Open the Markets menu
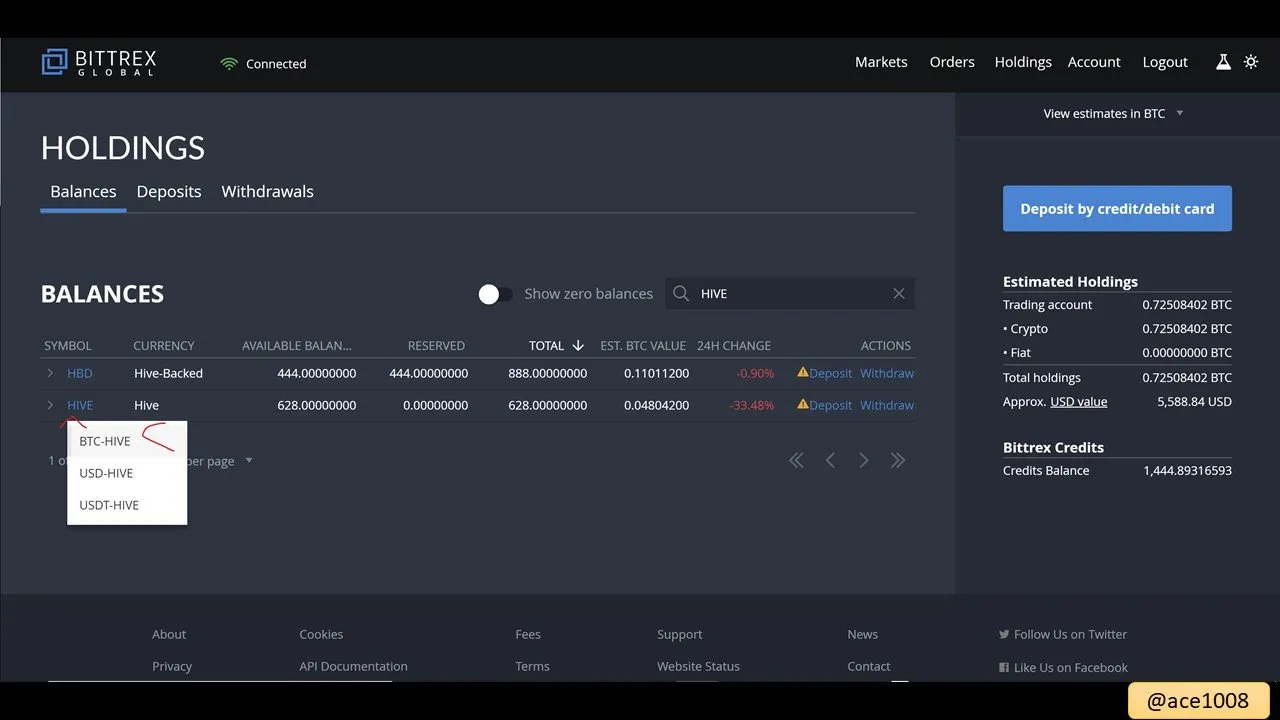The height and width of the screenshot is (720, 1280). coord(881,62)
